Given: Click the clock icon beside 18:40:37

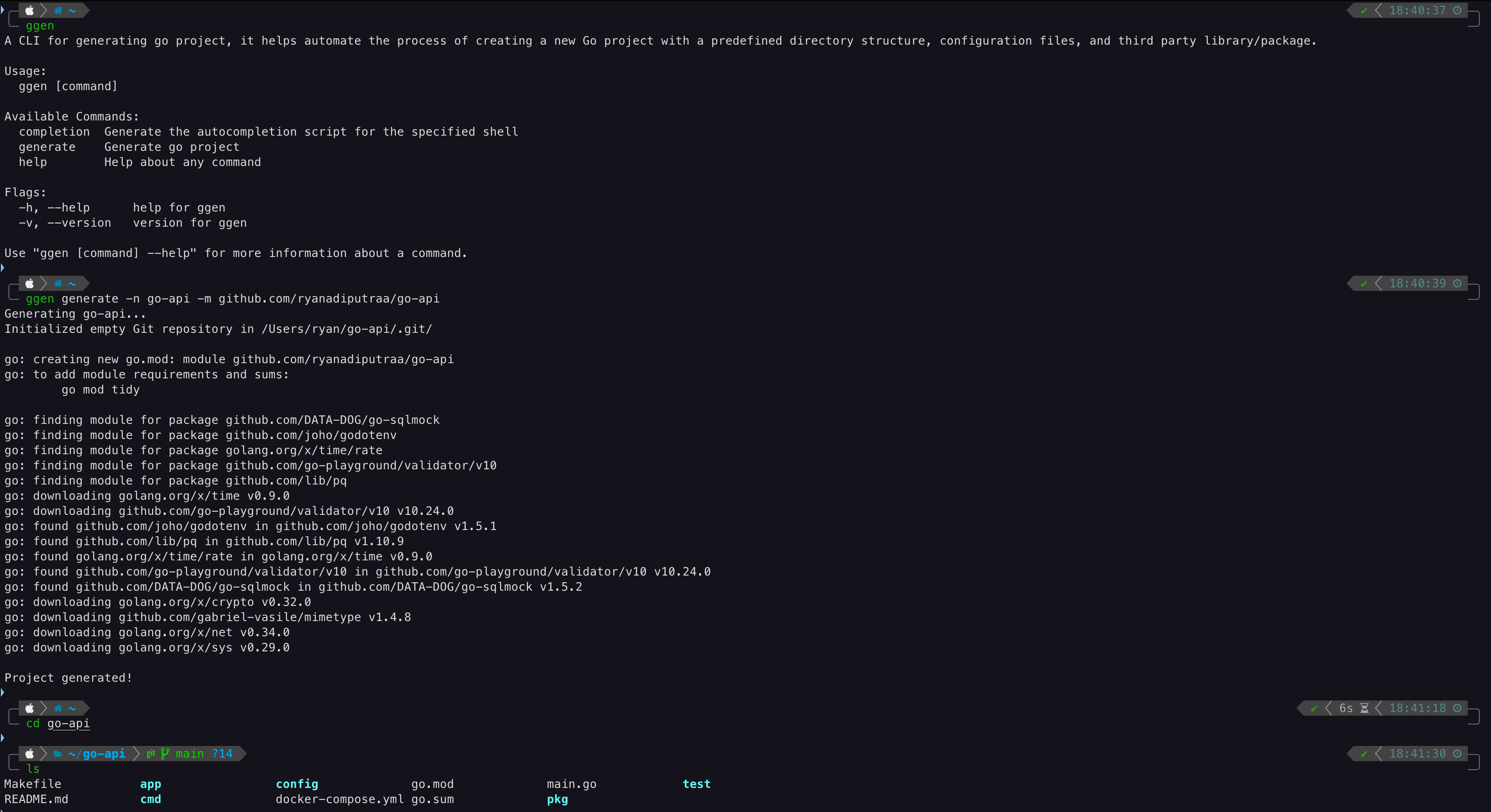Looking at the screenshot, I should pyautogui.click(x=1457, y=10).
